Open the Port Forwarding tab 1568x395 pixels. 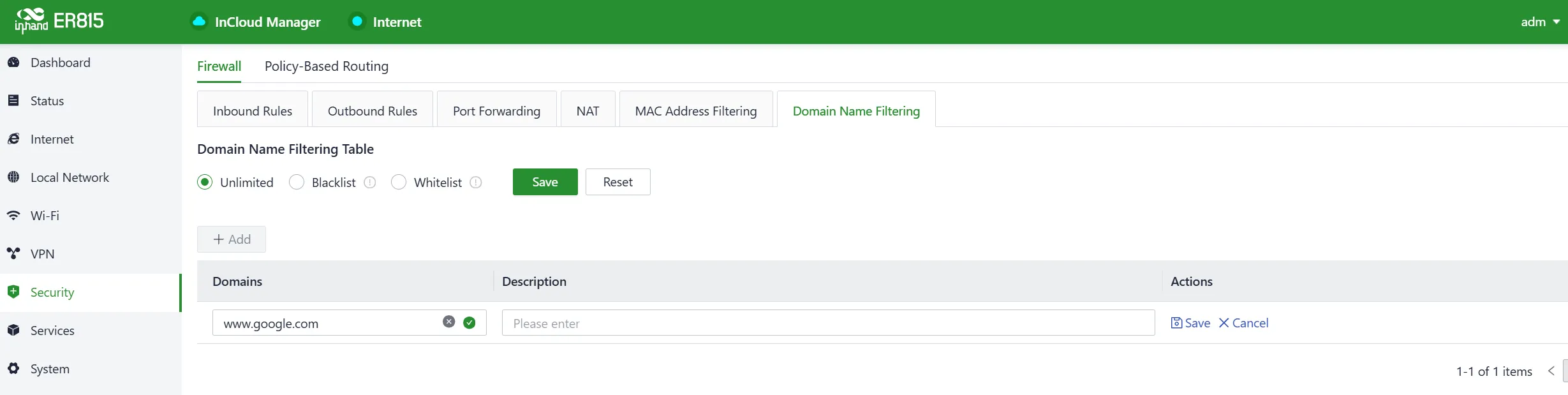point(496,109)
